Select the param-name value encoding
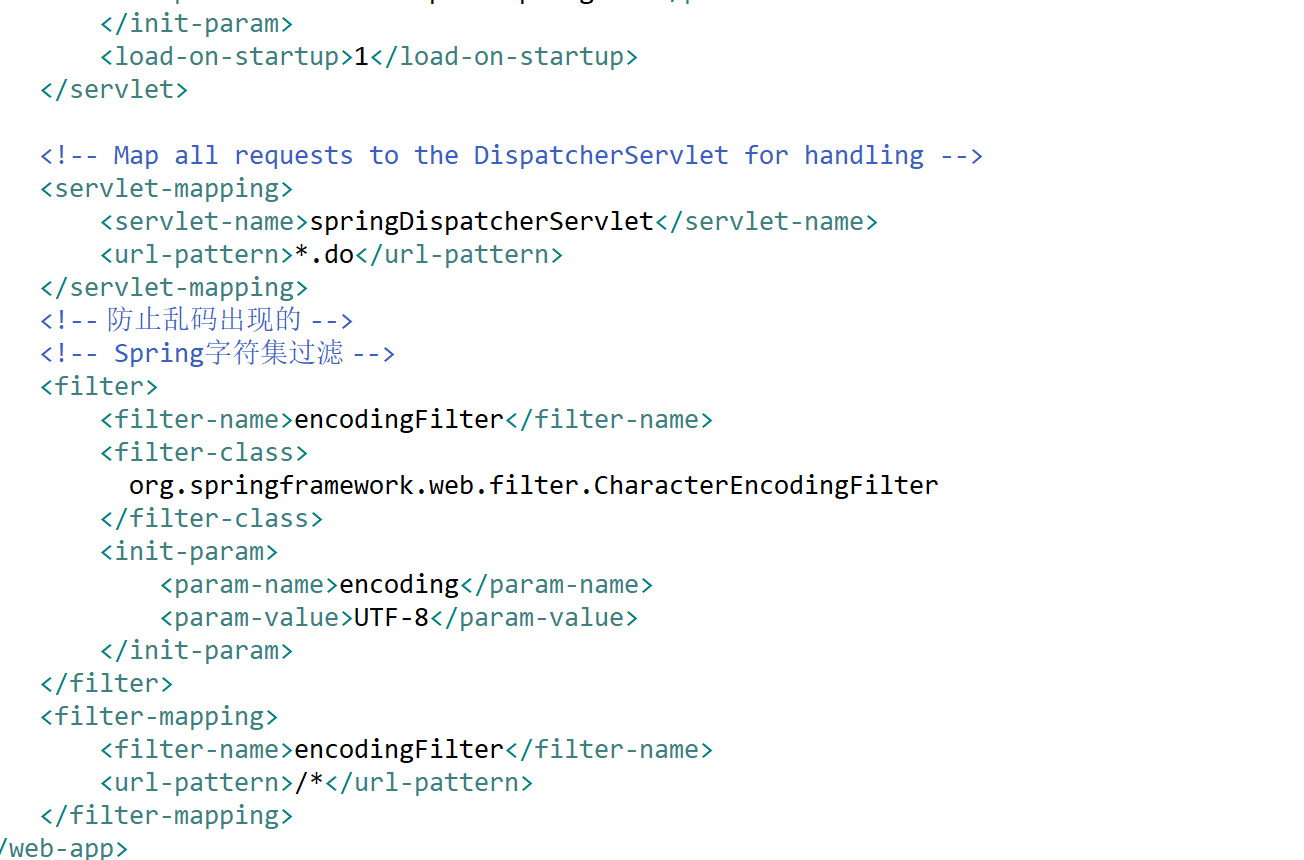 tap(398, 584)
